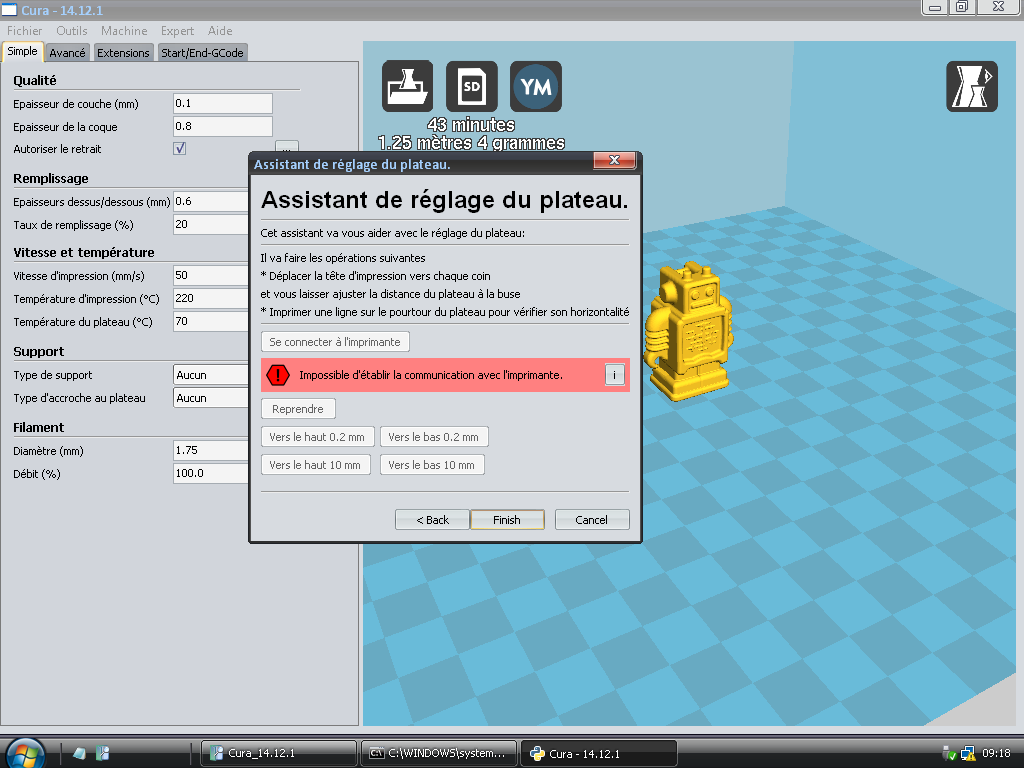Click first quick launch icon in taskbar

click(x=80, y=753)
